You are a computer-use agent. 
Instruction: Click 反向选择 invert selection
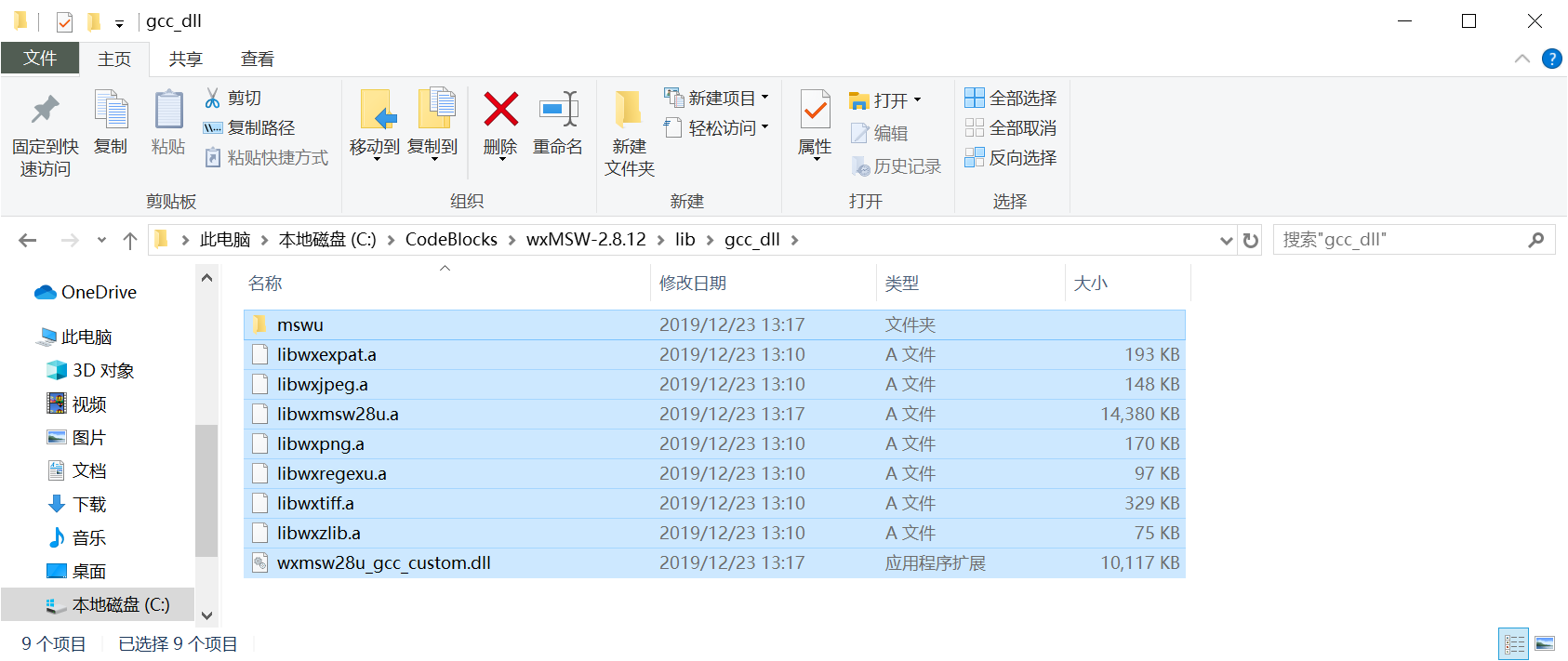coord(1011,157)
